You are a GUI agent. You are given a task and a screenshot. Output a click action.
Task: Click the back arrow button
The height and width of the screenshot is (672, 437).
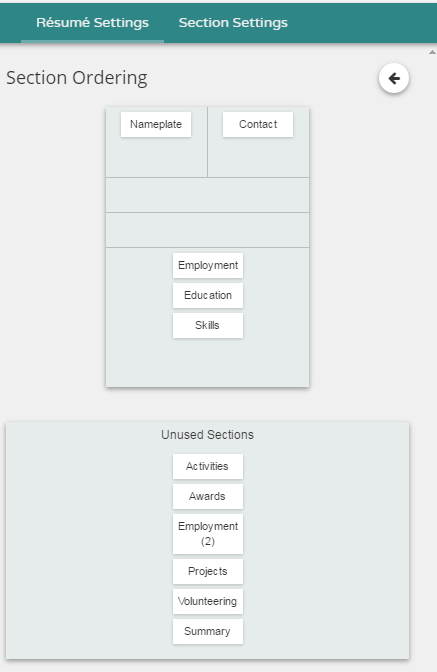click(394, 78)
